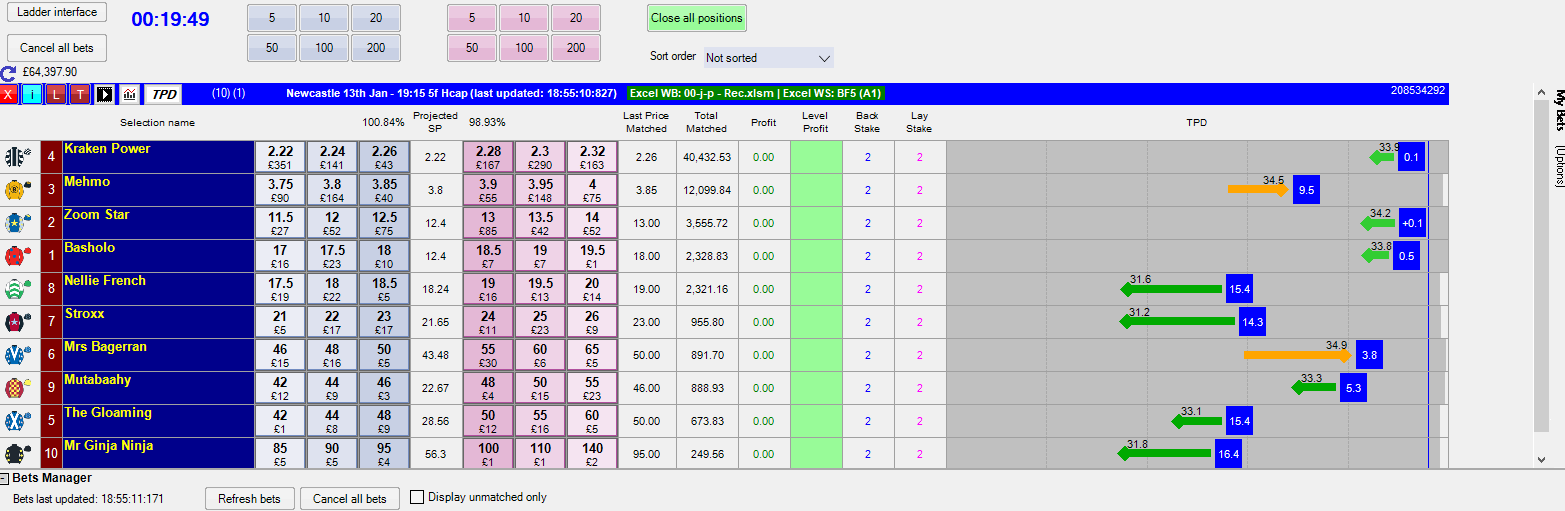Open the '(Options)' side tab
This screenshot has height=511, width=1565.
tap(1557, 166)
